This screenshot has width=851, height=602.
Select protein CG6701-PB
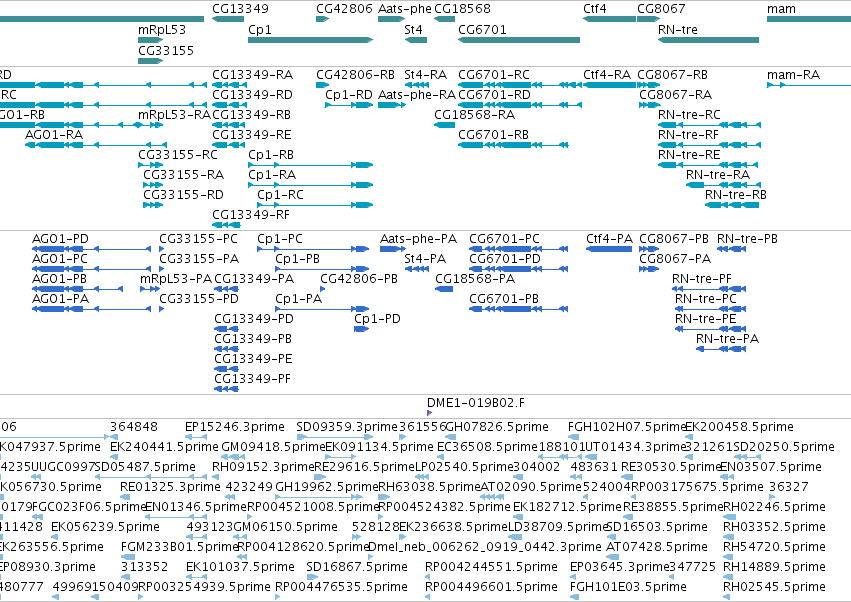[x=504, y=299]
